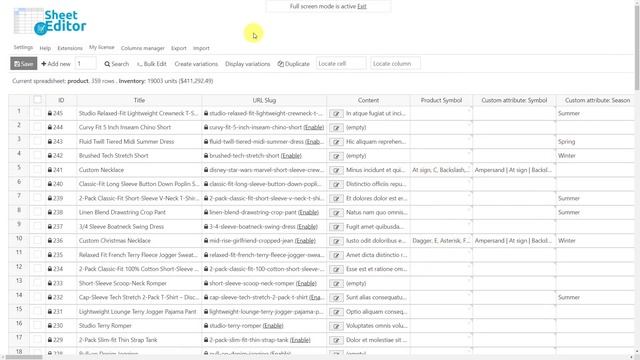
Task: Open content editor for Short-Sleeve Scoop-Neck Romper row
Action: tap(336, 284)
